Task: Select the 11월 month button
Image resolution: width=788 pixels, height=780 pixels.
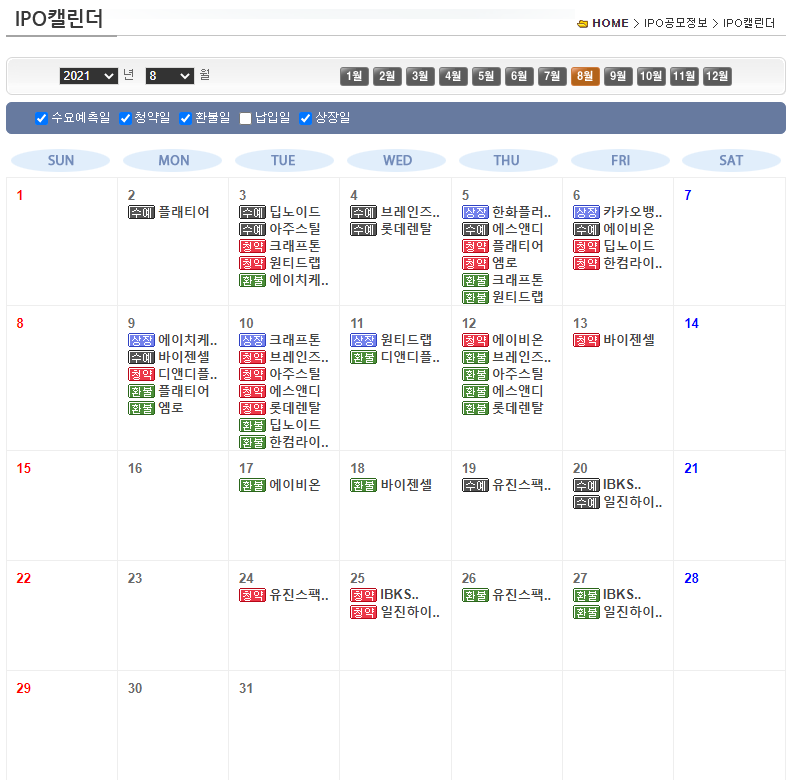Action: 684,76
